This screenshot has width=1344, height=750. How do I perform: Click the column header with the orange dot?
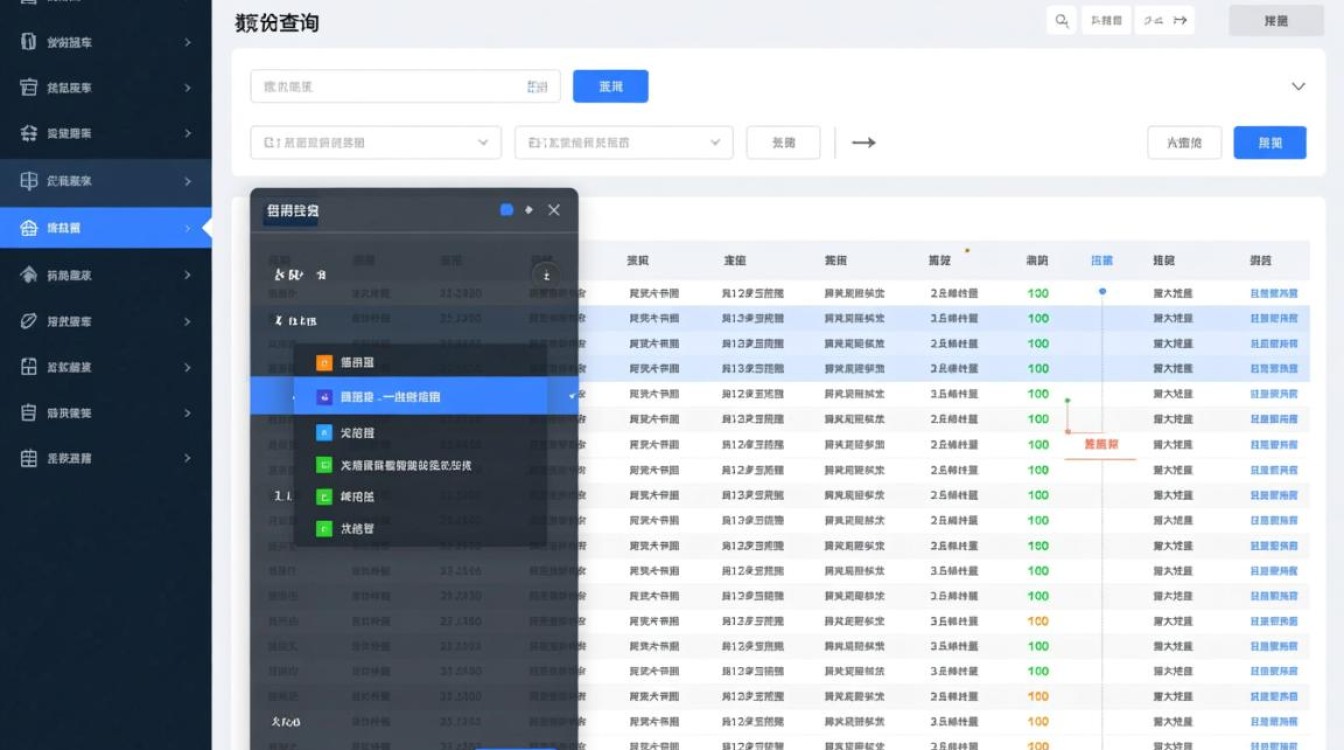pos(940,260)
